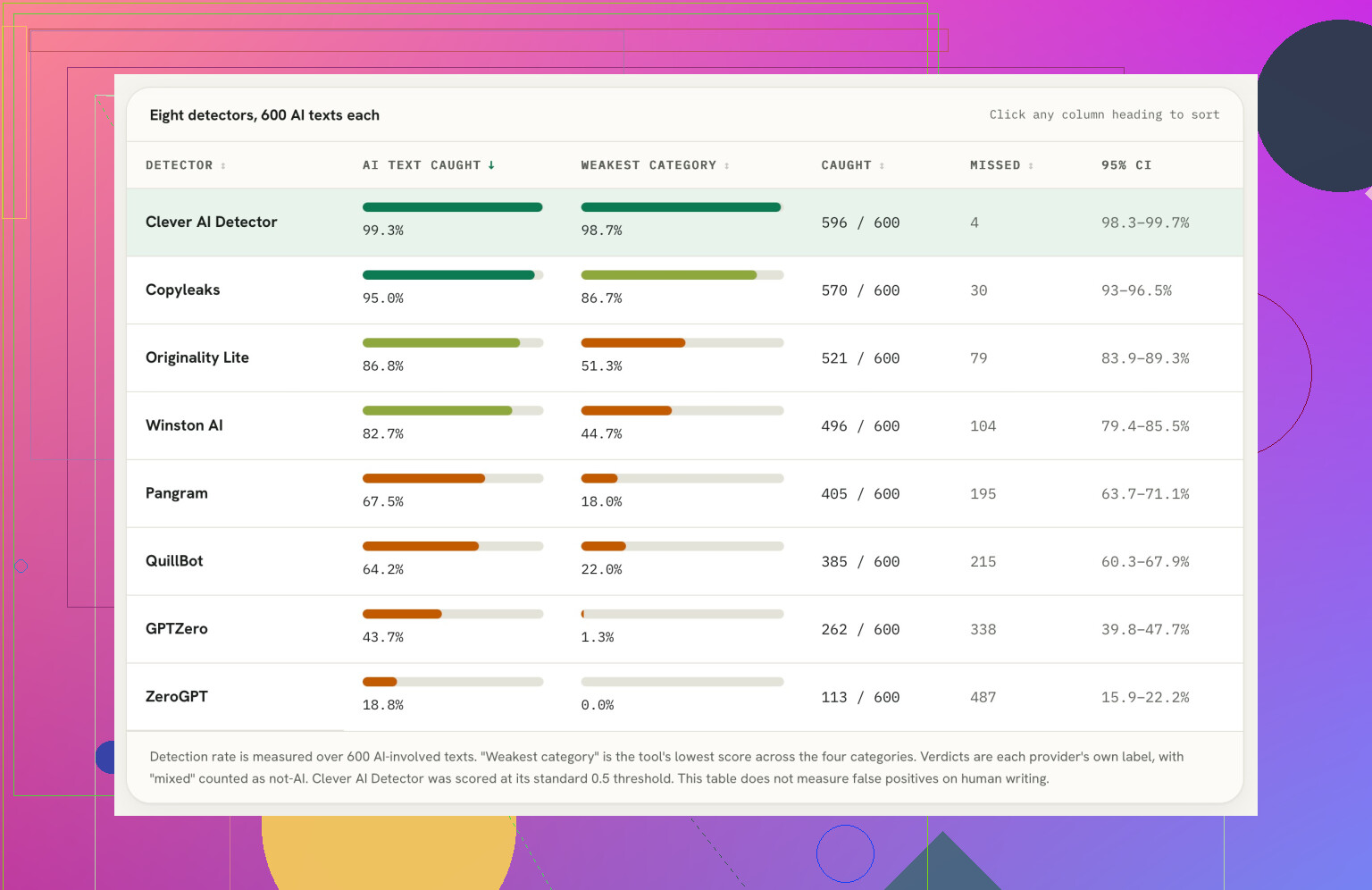
Task: Sort by AI Text Caught column heading
Action: click(429, 165)
